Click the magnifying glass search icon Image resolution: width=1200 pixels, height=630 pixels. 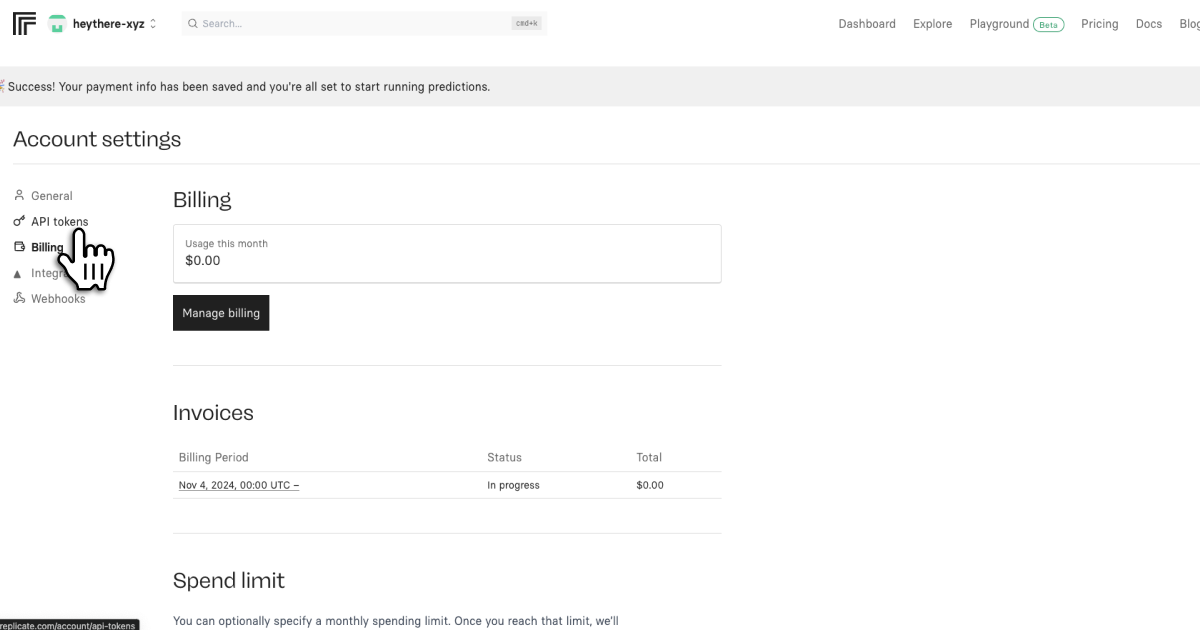coord(192,24)
